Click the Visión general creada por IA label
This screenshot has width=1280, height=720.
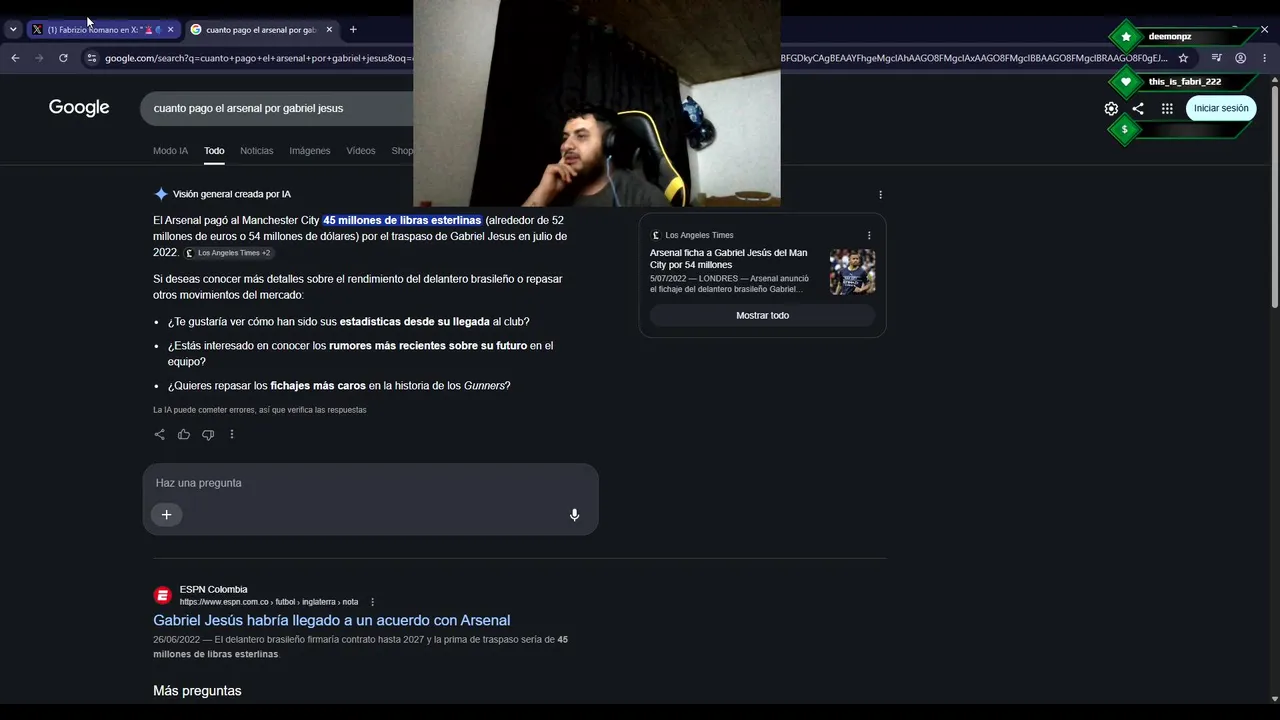(x=232, y=194)
